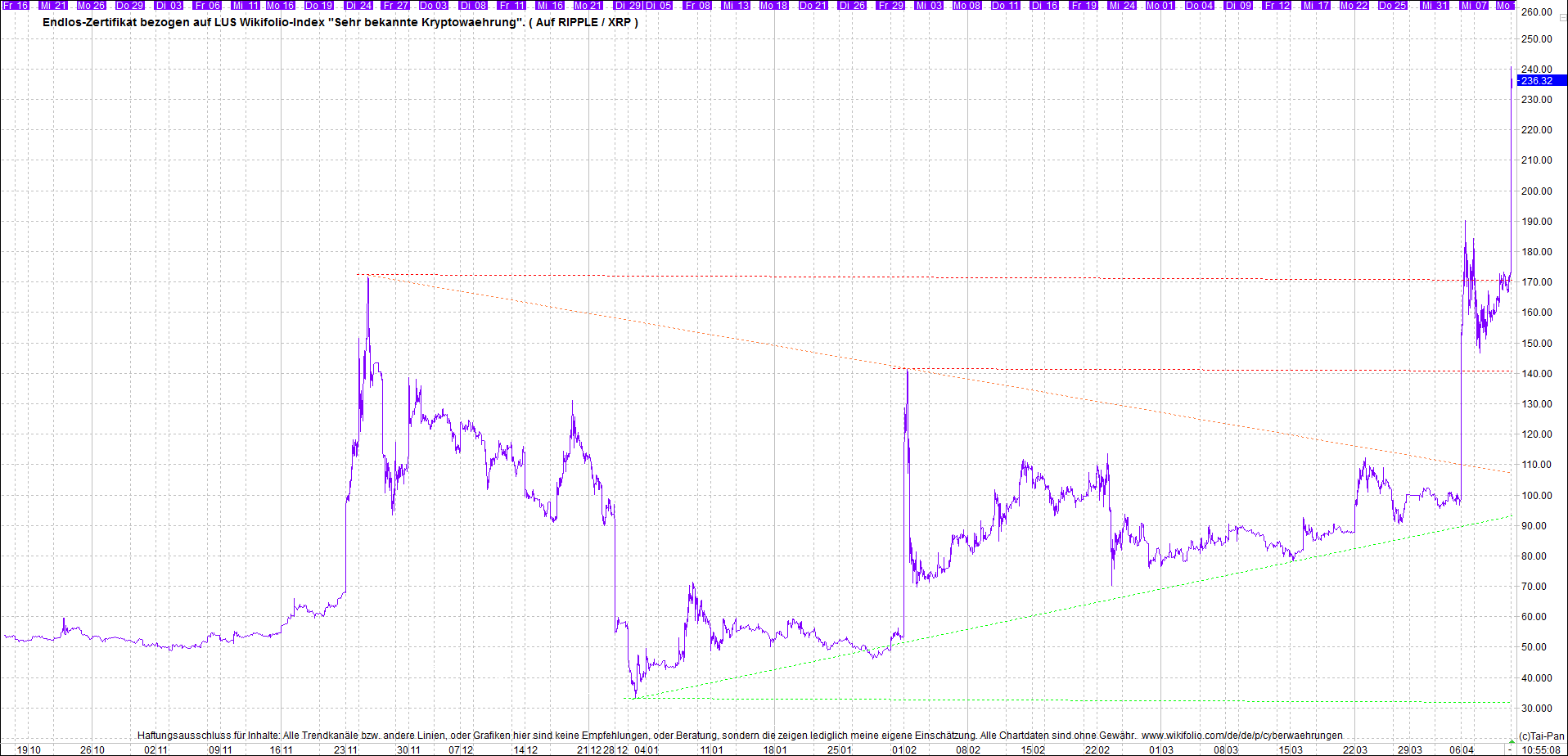The width and height of the screenshot is (1568, 756).
Task: Select the 'Di 24' date marker
Action: click(x=358, y=5)
